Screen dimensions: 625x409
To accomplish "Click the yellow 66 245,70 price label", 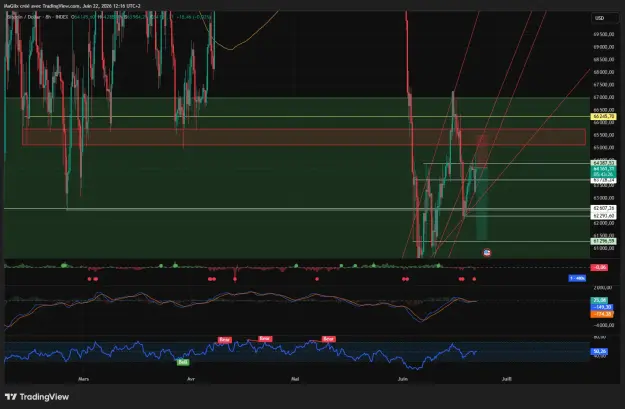I will click(603, 116).
